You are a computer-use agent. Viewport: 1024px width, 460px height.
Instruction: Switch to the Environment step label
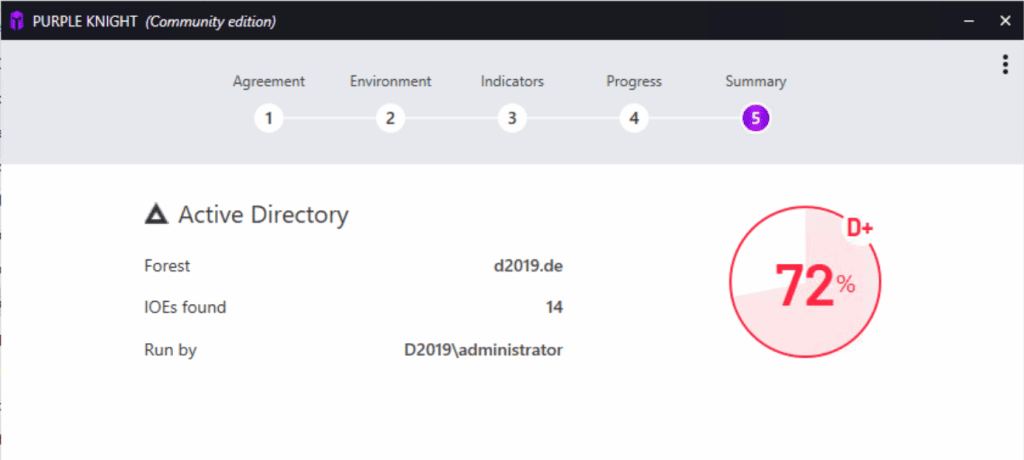pos(390,82)
